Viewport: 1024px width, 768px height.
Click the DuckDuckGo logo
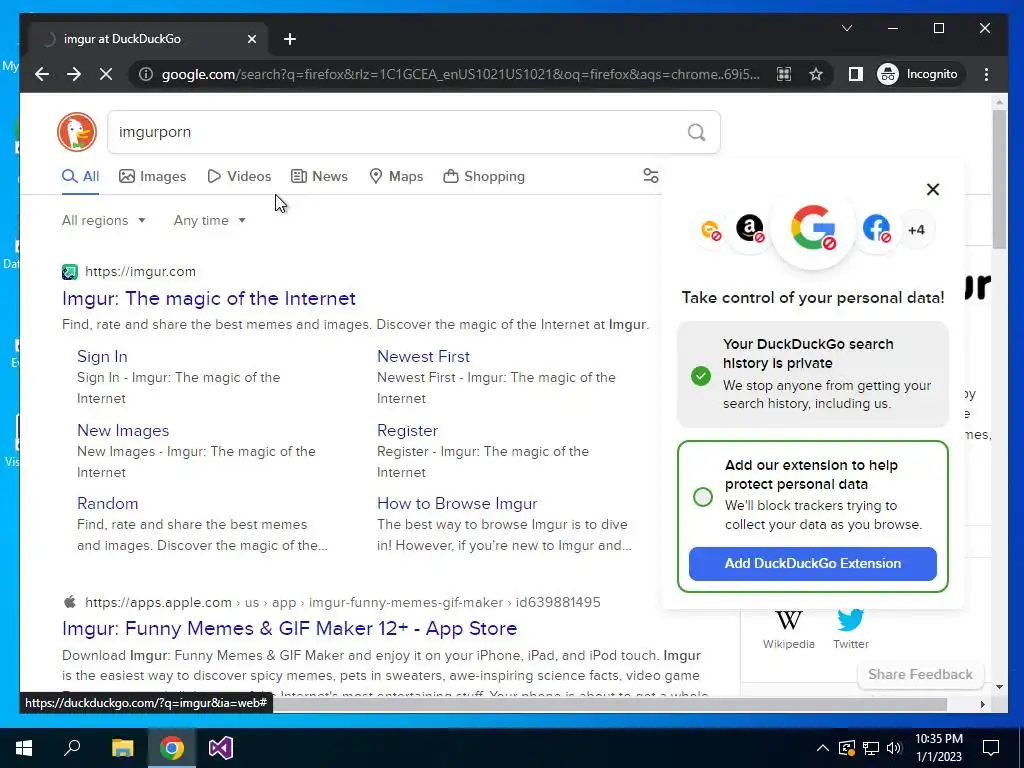(77, 132)
